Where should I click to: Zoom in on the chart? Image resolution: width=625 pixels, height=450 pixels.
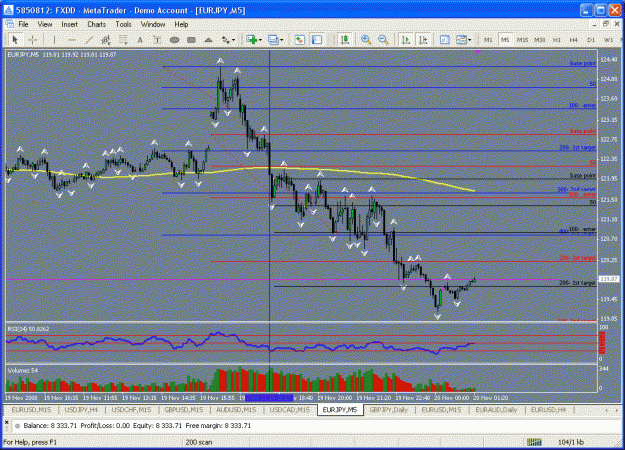[366, 39]
